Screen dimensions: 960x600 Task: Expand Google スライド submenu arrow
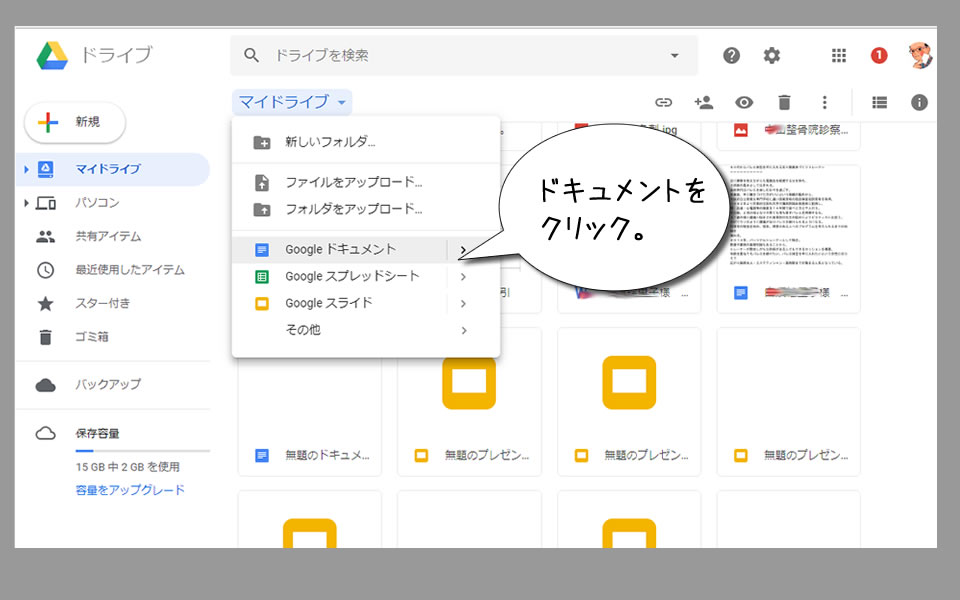[463, 304]
